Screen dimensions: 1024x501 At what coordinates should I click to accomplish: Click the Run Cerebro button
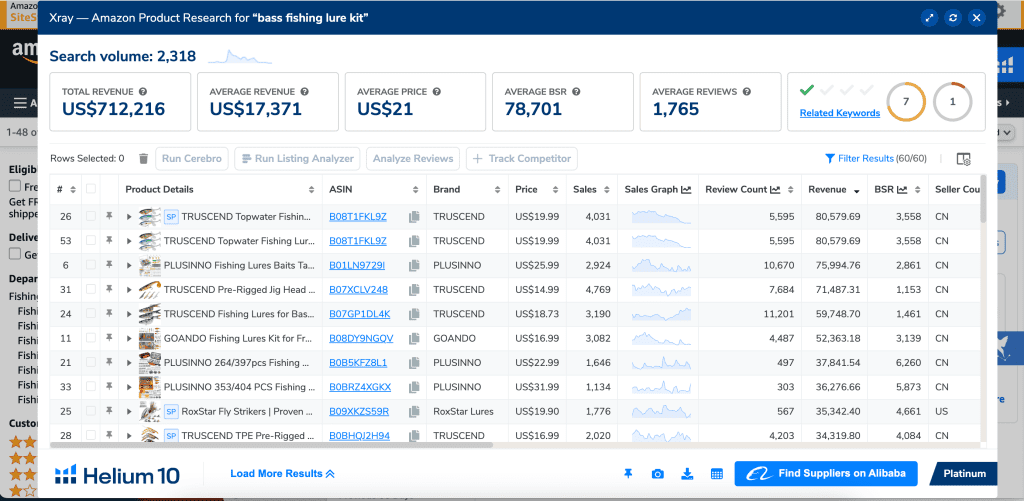[192, 158]
